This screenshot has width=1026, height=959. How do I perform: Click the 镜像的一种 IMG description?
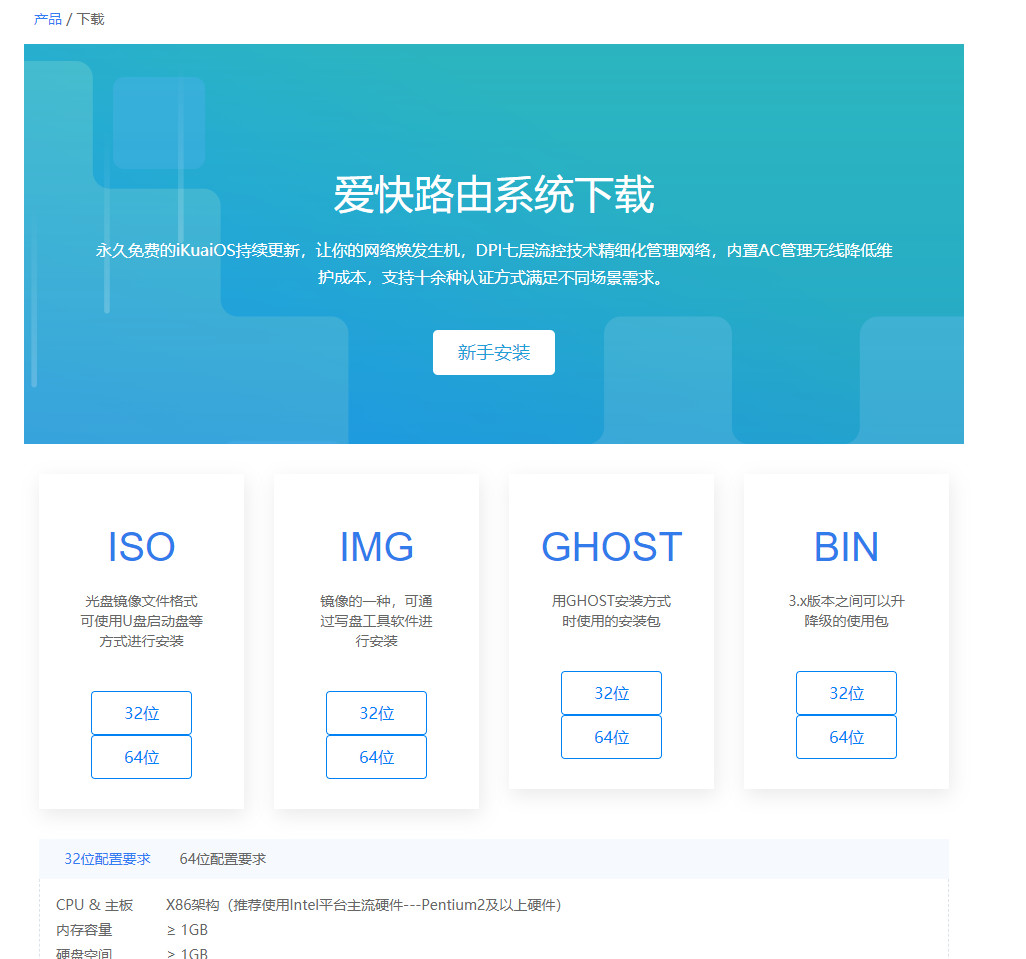[x=376, y=621]
